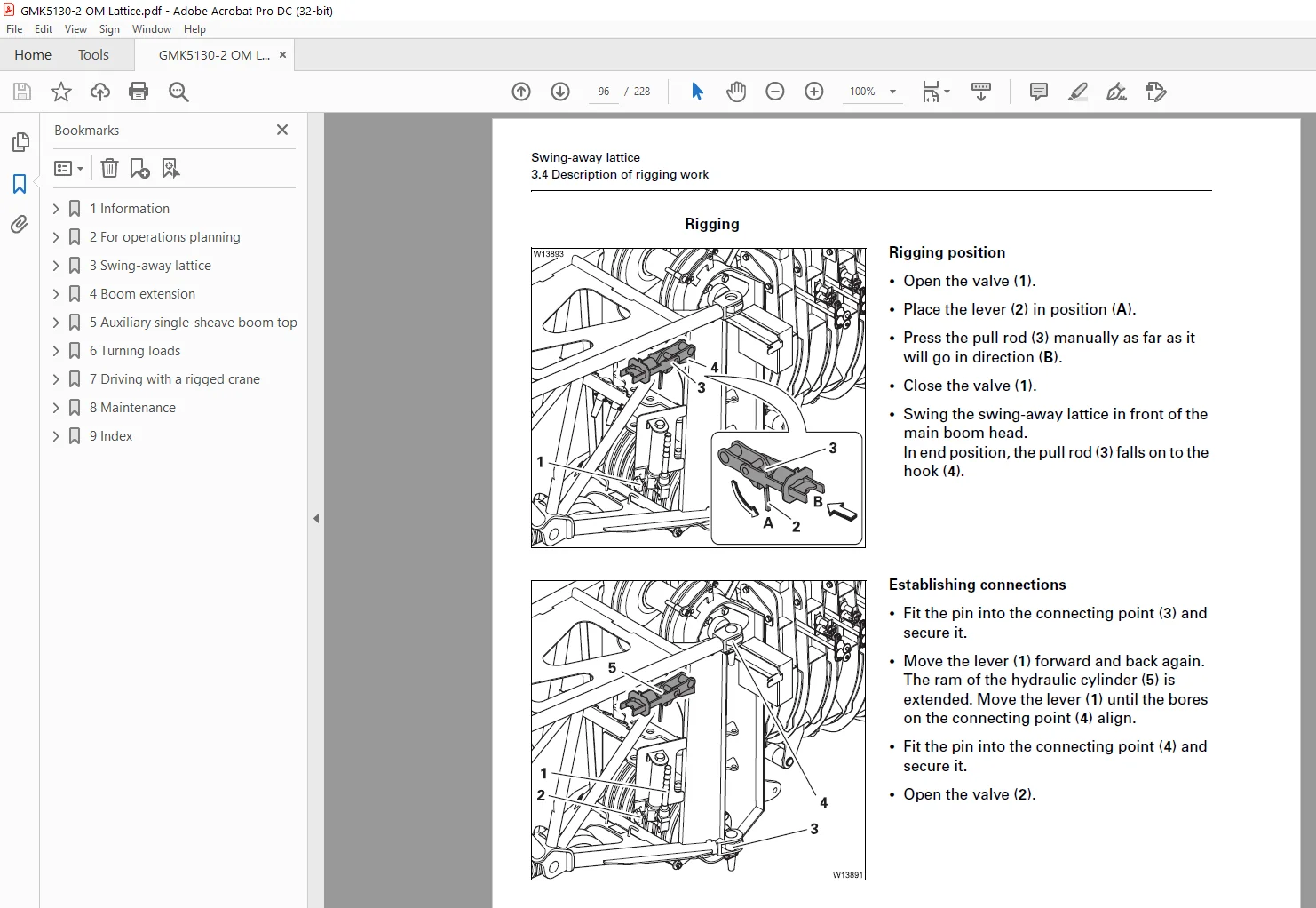Screen dimensions: 1316x908
Task: Expand the '1 Information' bookmark
Action: click(x=56, y=209)
